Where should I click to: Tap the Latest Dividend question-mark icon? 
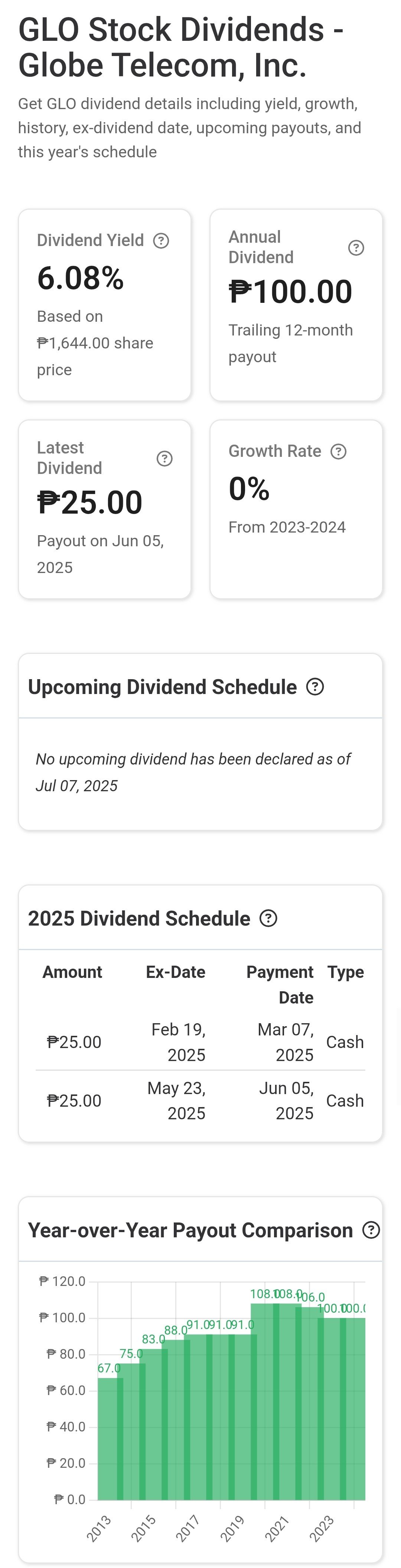pos(164,458)
